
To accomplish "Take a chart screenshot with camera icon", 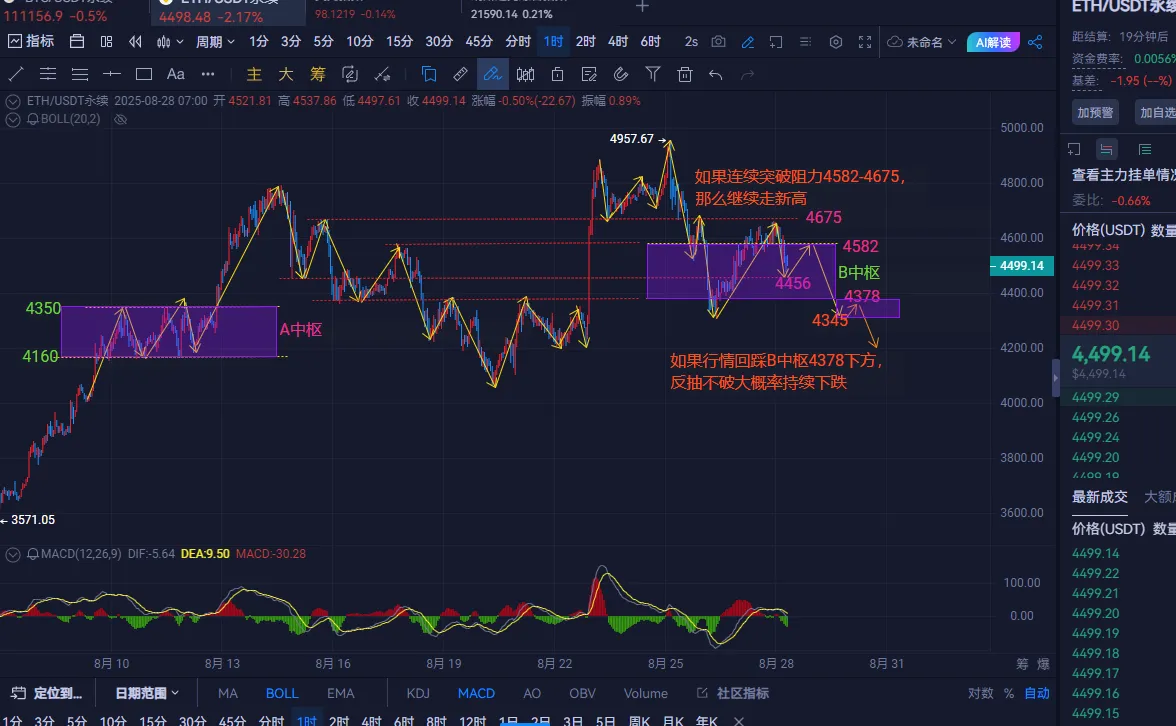I will click(718, 41).
